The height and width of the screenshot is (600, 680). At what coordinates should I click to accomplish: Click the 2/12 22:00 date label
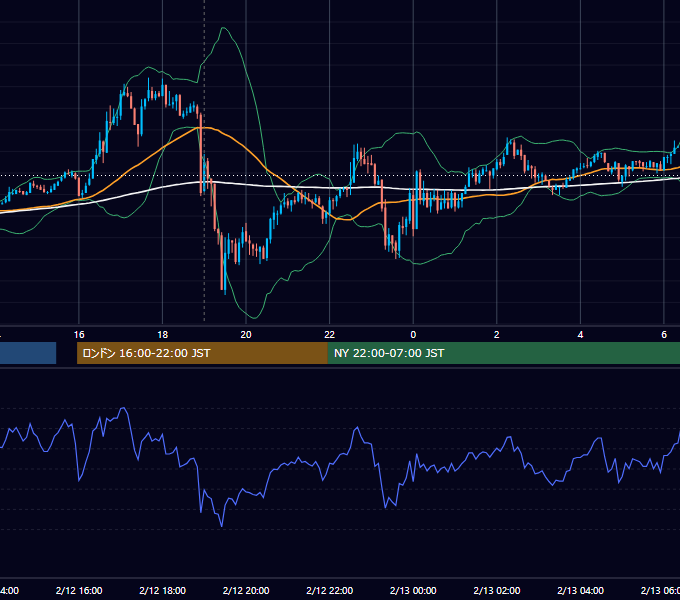pos(330,590)
